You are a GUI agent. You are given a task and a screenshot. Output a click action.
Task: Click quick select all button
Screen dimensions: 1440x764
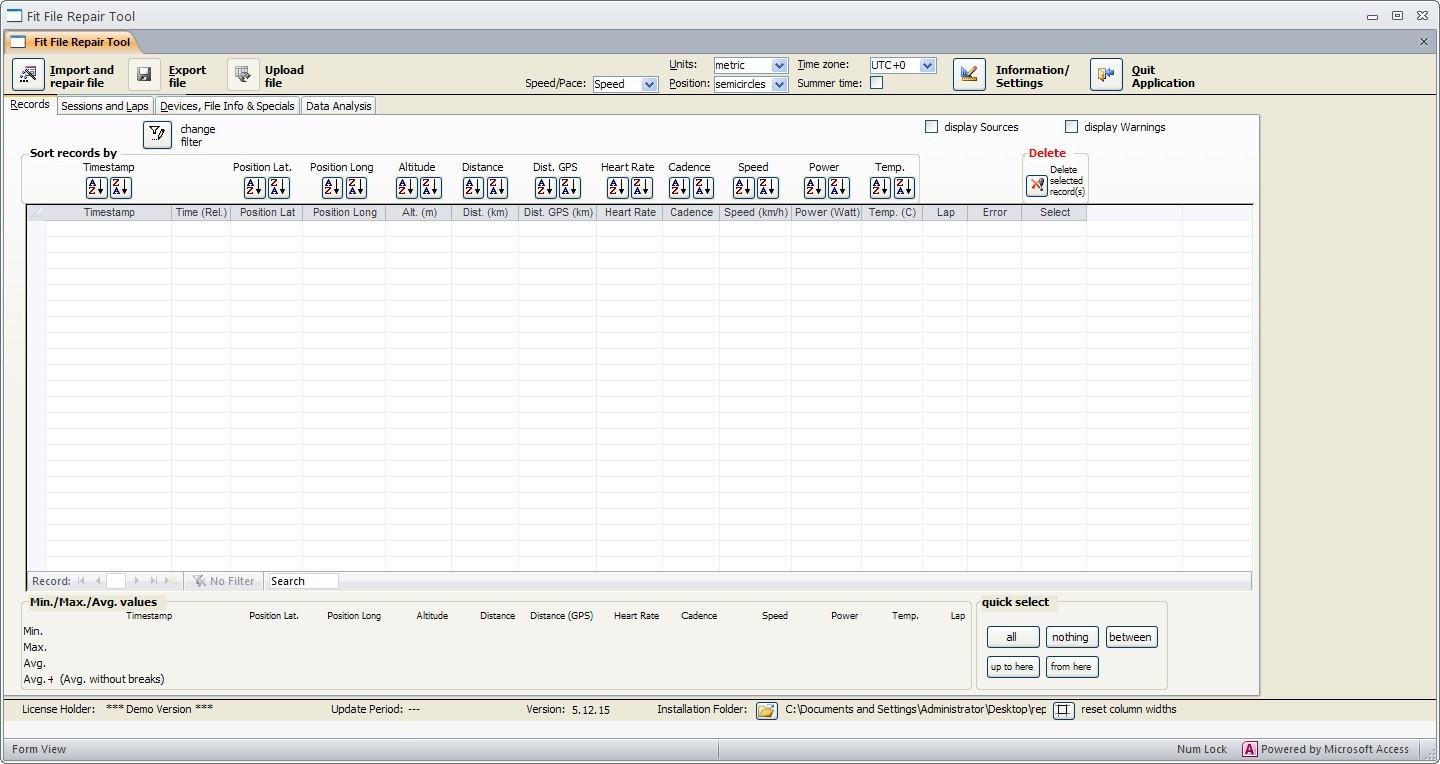pos(1012,637)
